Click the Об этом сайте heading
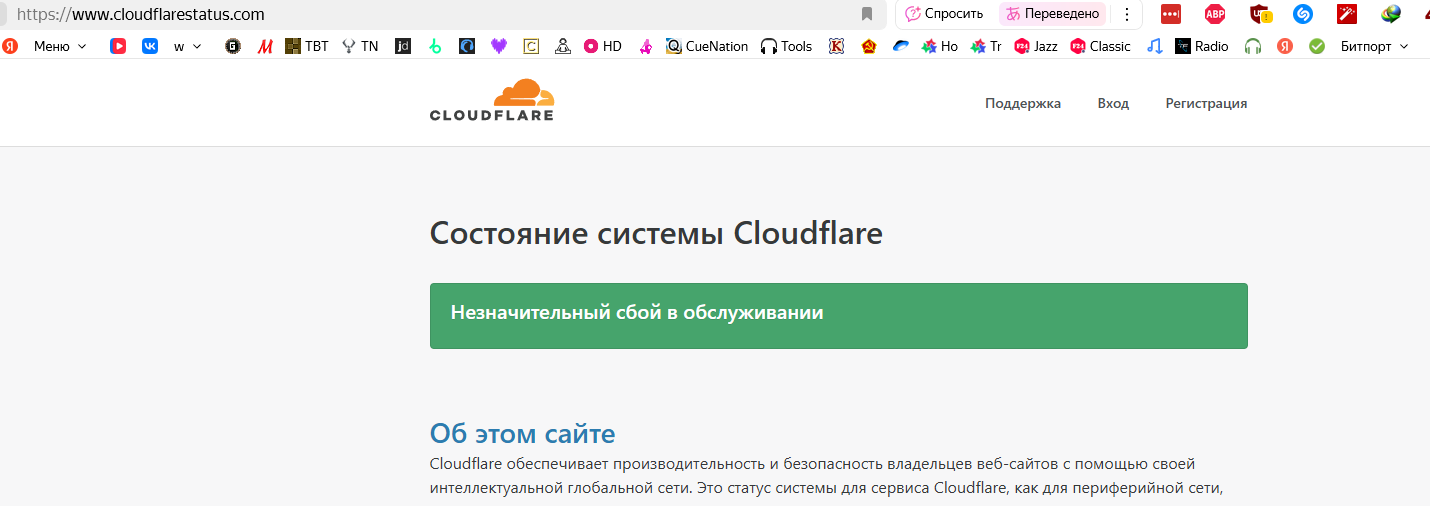The width and height of the screenshot is (1430, 506). (x=523, y=433)
